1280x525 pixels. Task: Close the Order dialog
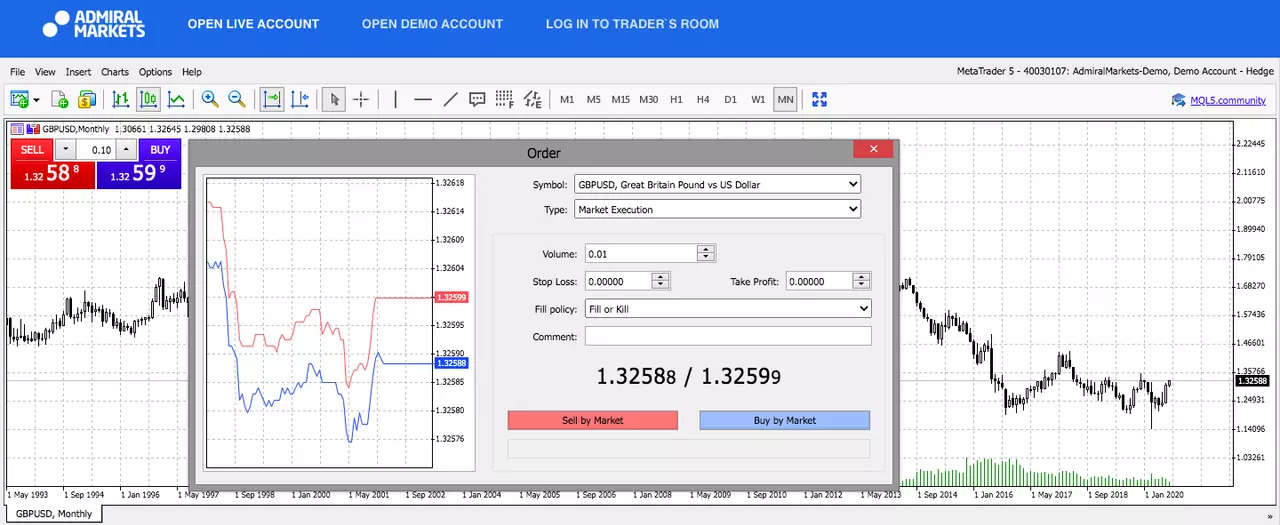point(873,149)
